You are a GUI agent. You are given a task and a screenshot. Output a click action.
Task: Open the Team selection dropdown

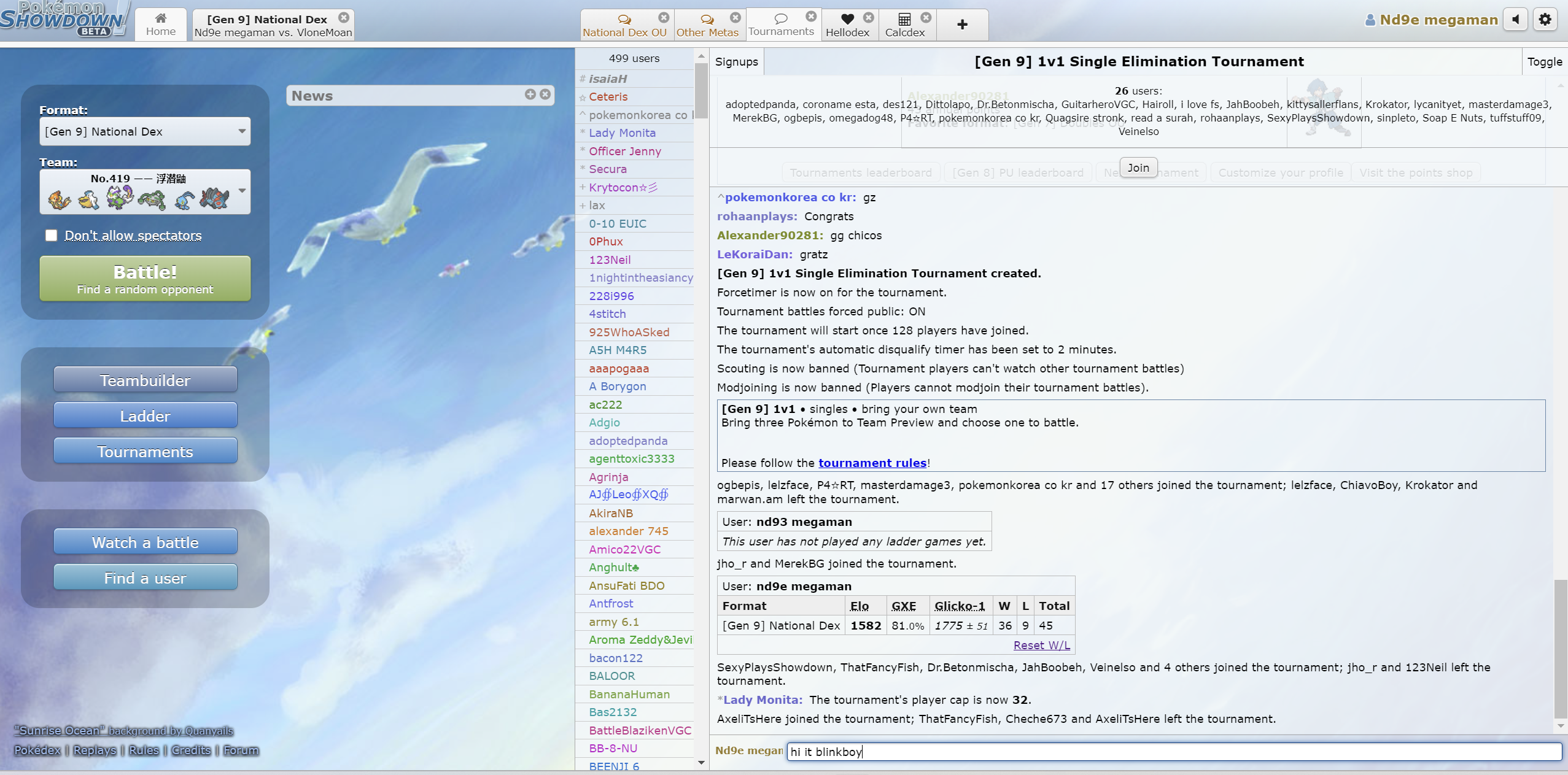pyautogui.click(x=145, y=191)
